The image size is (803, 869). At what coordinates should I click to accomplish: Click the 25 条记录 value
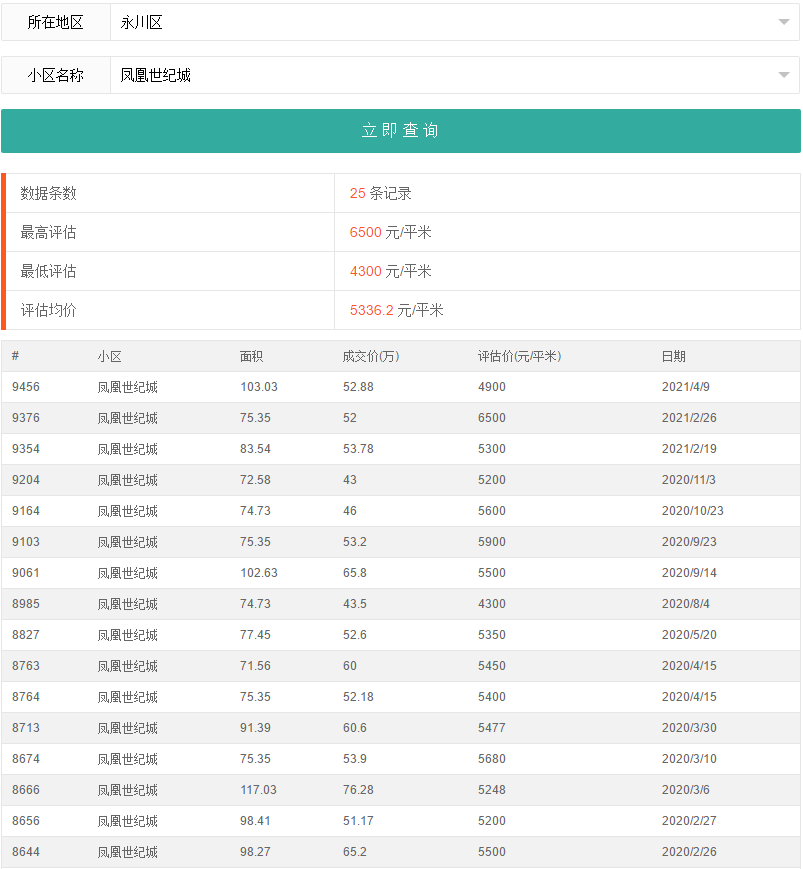[380, 193]
